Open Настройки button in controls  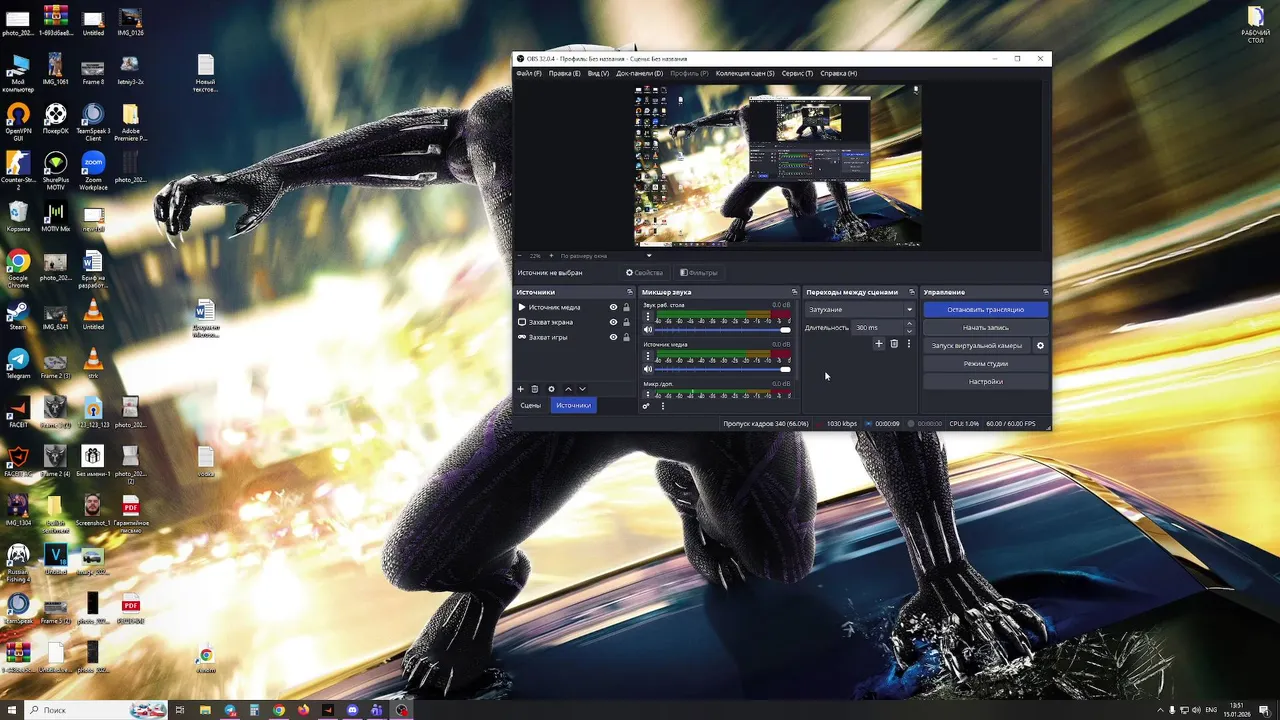[985, 382]
